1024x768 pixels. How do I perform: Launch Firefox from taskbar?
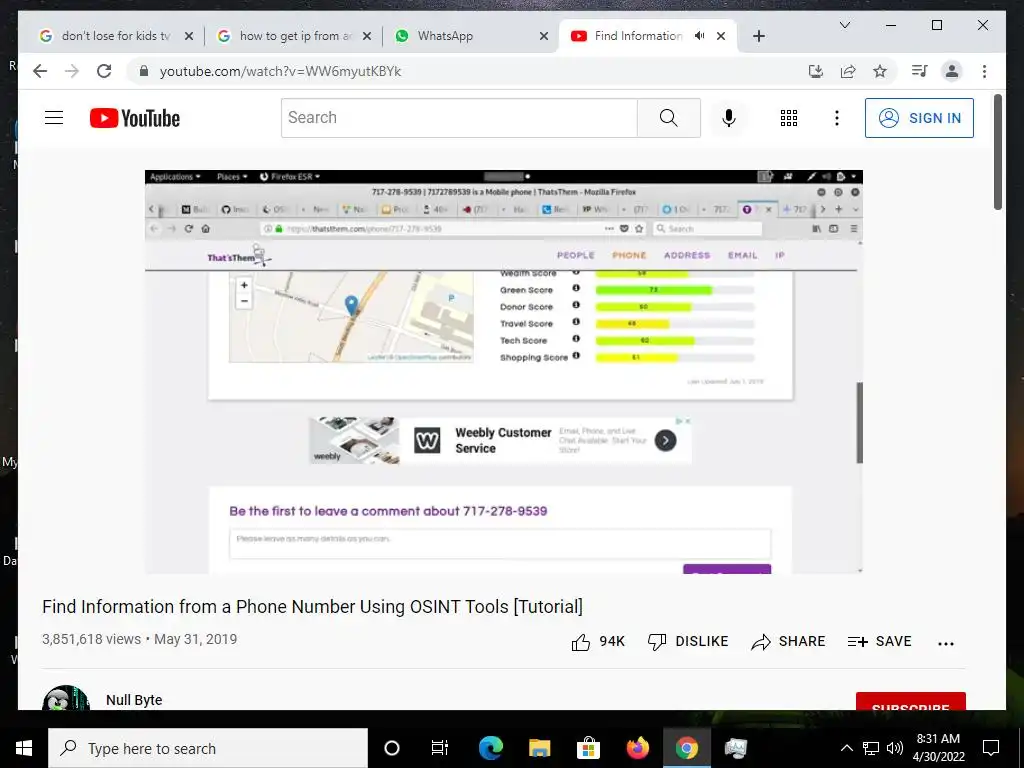tap(637, 748)
